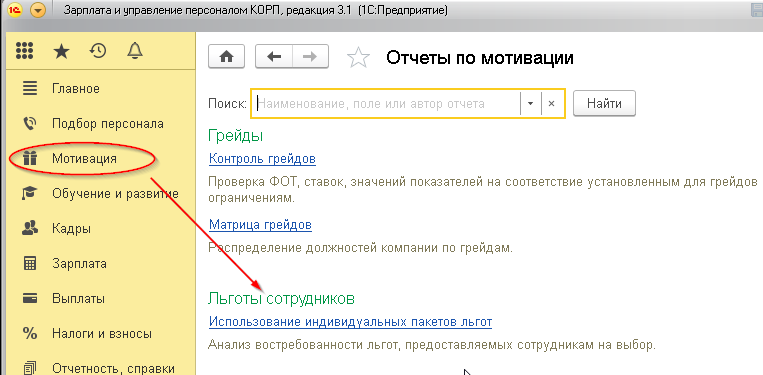Click the Отчетность, справки documents icon

pos(30,368)
